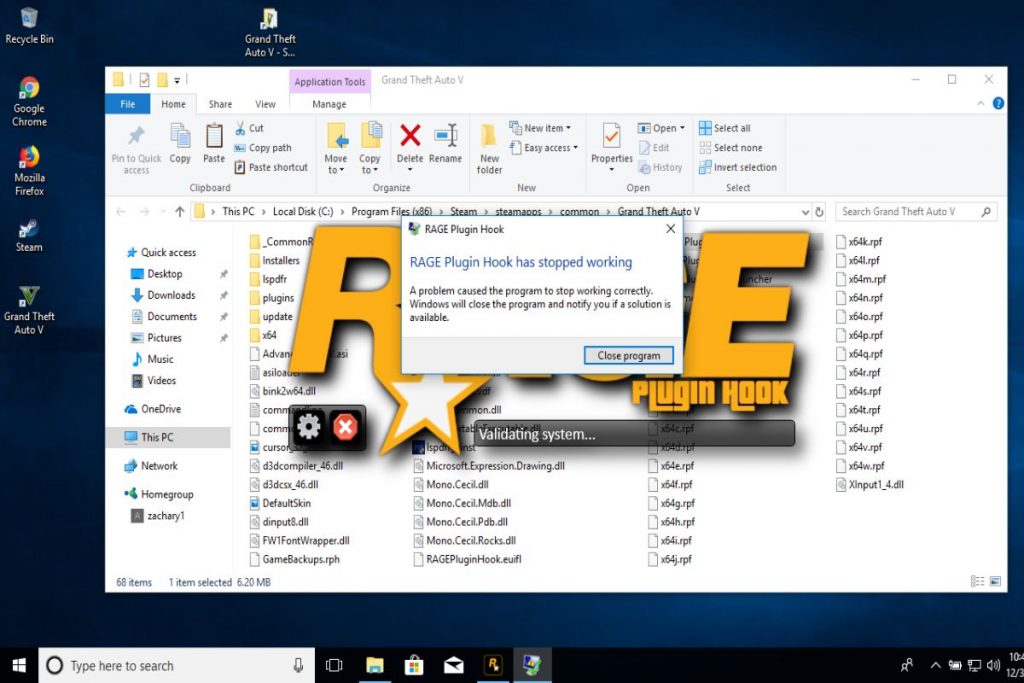Click the Cut scissors icon
This screenshot has width=1024, height=683.
pyautogui.click(x=240, y=128)
